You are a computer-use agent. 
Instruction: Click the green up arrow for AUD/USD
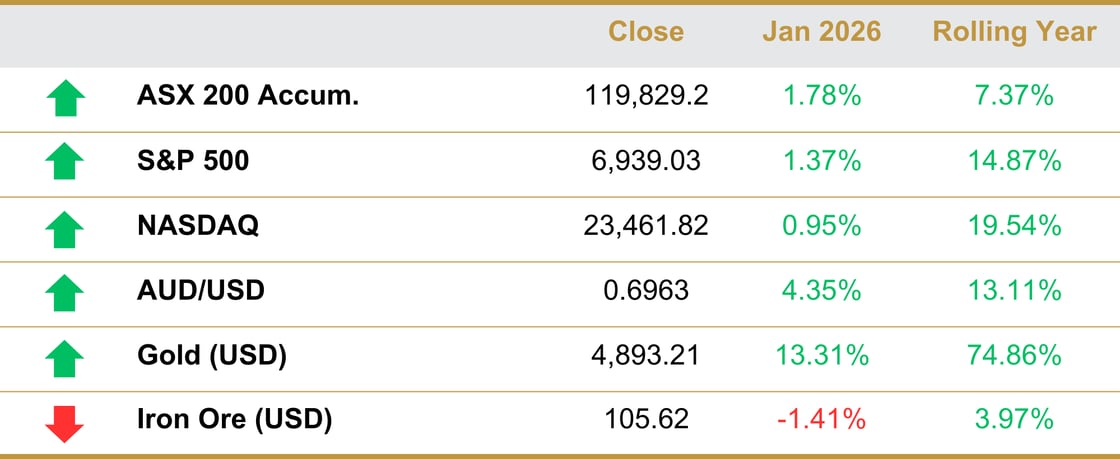66,293
